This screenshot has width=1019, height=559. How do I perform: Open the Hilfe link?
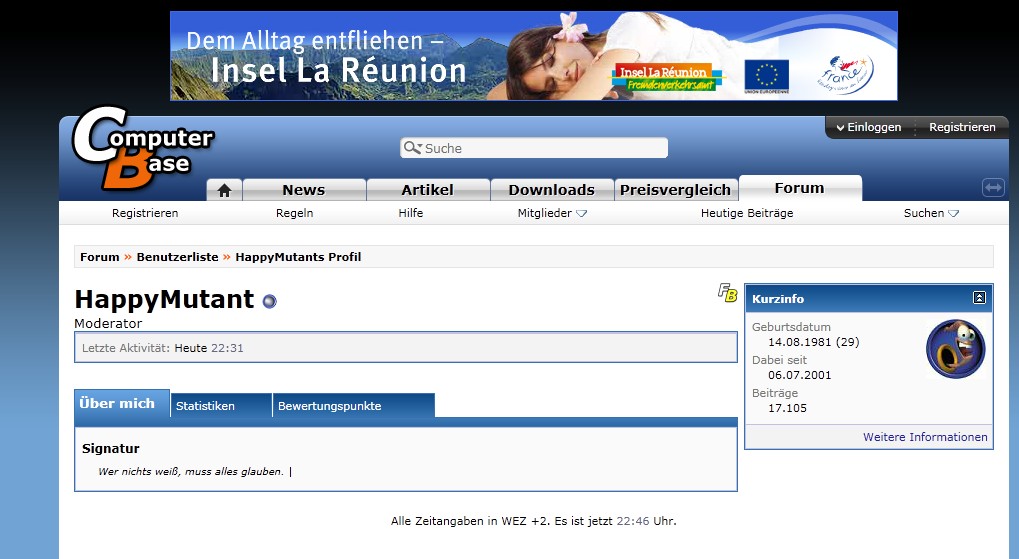click(411, 213)
